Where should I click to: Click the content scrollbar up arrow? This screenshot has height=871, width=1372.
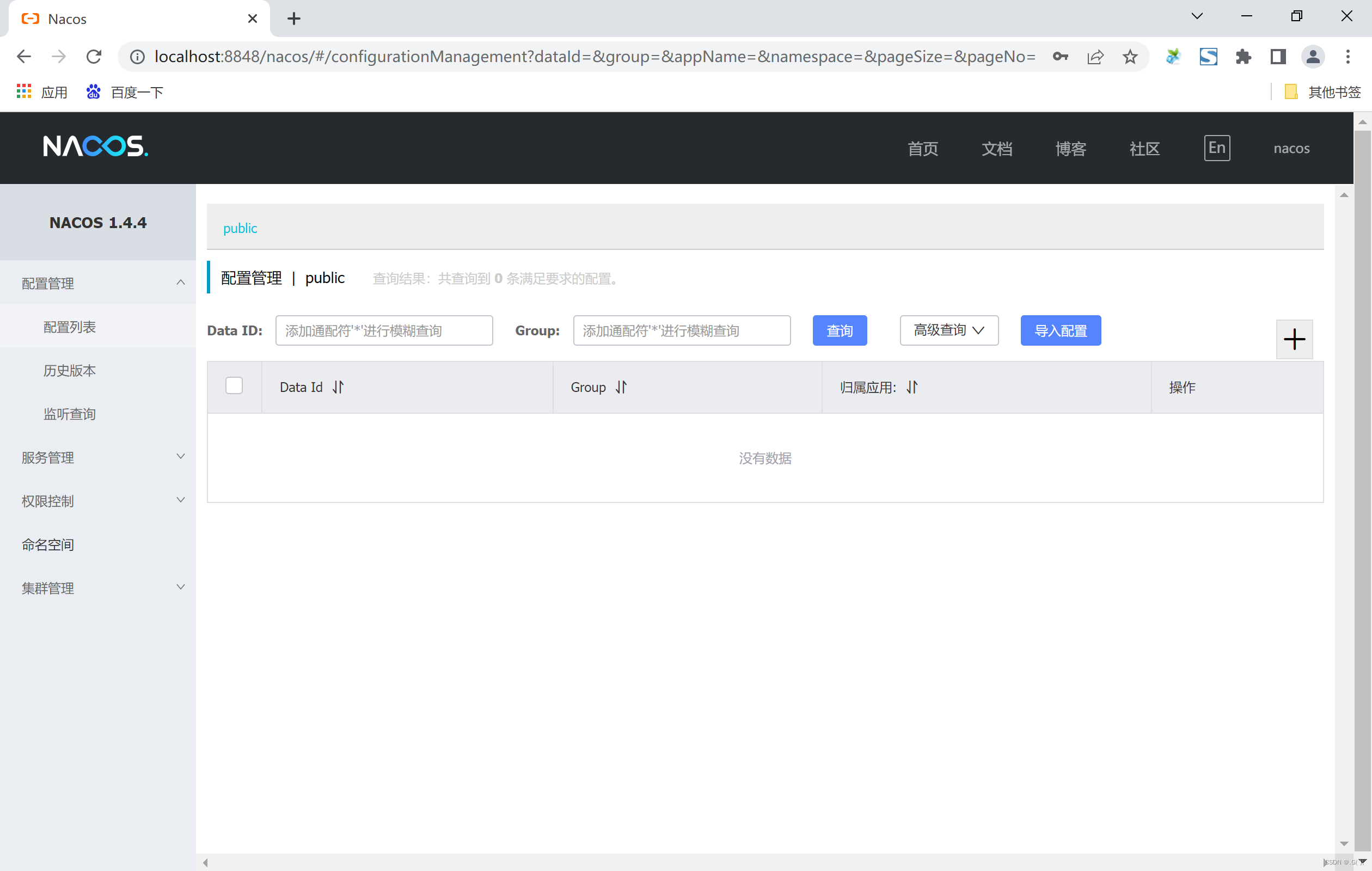(x=1344, y=195)
